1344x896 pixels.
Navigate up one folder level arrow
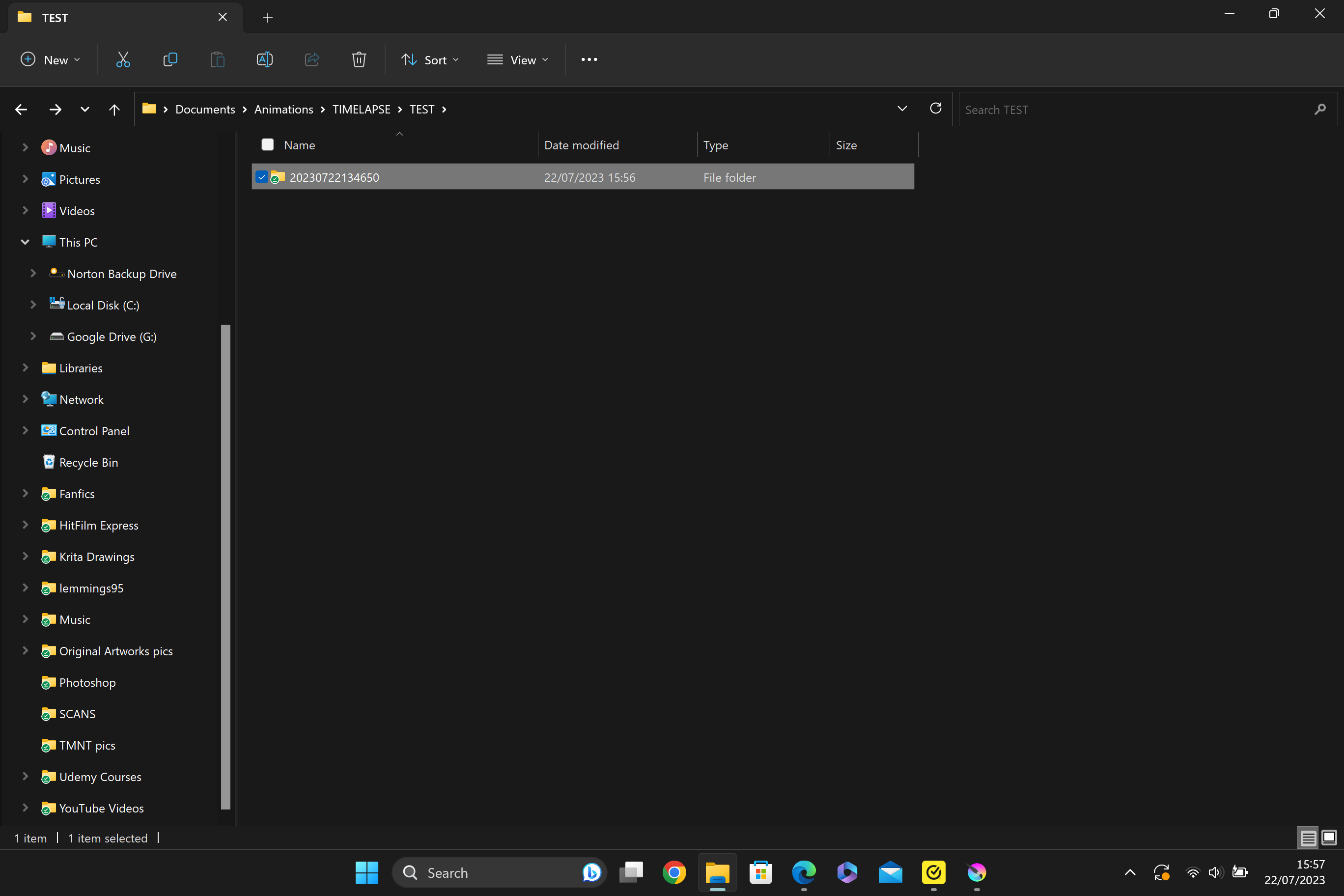(x=114, y=109)
